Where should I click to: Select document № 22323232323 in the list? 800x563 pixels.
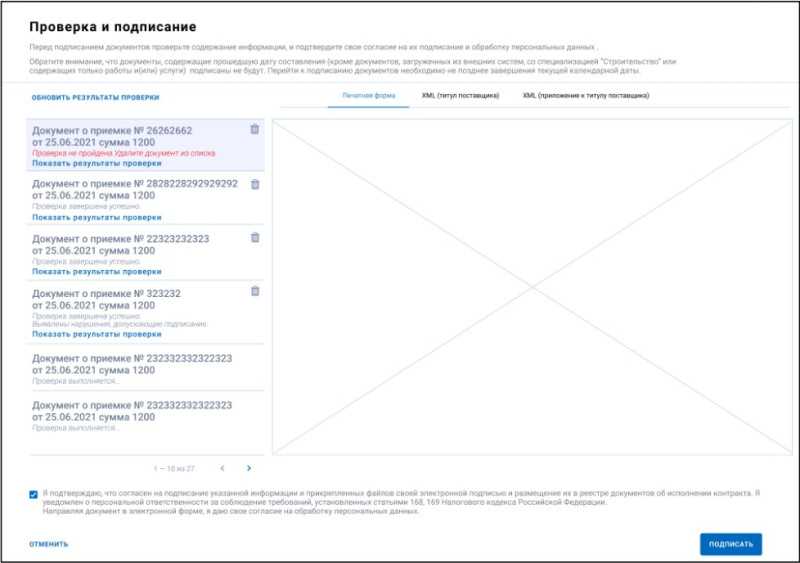point(145,253)
